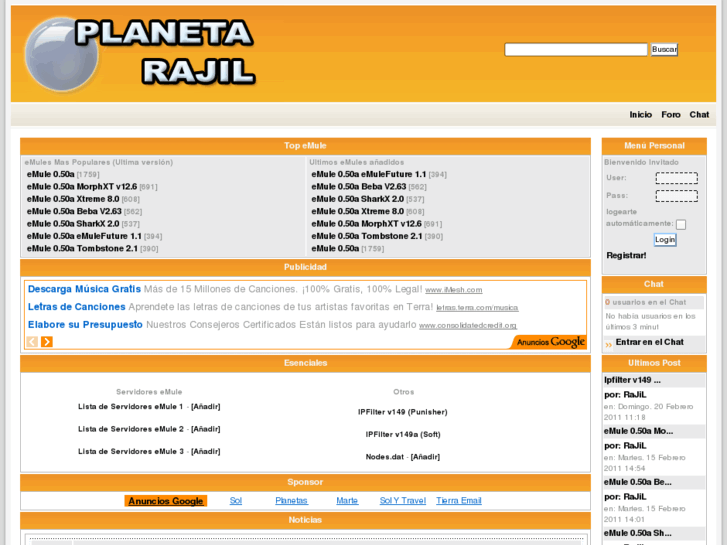
Task: Open MorphXT v12.6 in Ultimos eMules añadidos
Action: tap(366, 224)
